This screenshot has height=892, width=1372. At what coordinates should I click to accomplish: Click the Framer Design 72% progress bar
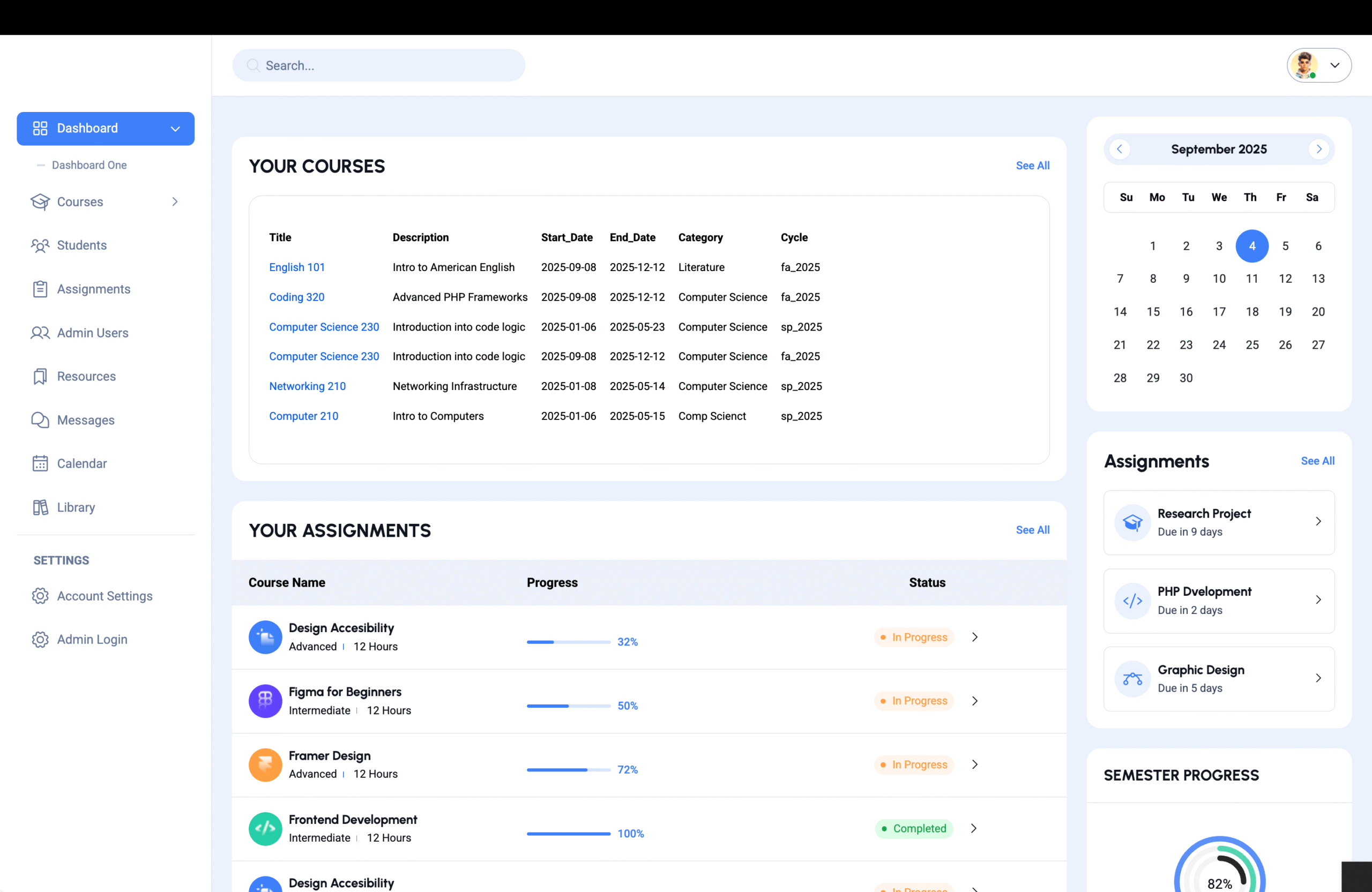point(569,770)
